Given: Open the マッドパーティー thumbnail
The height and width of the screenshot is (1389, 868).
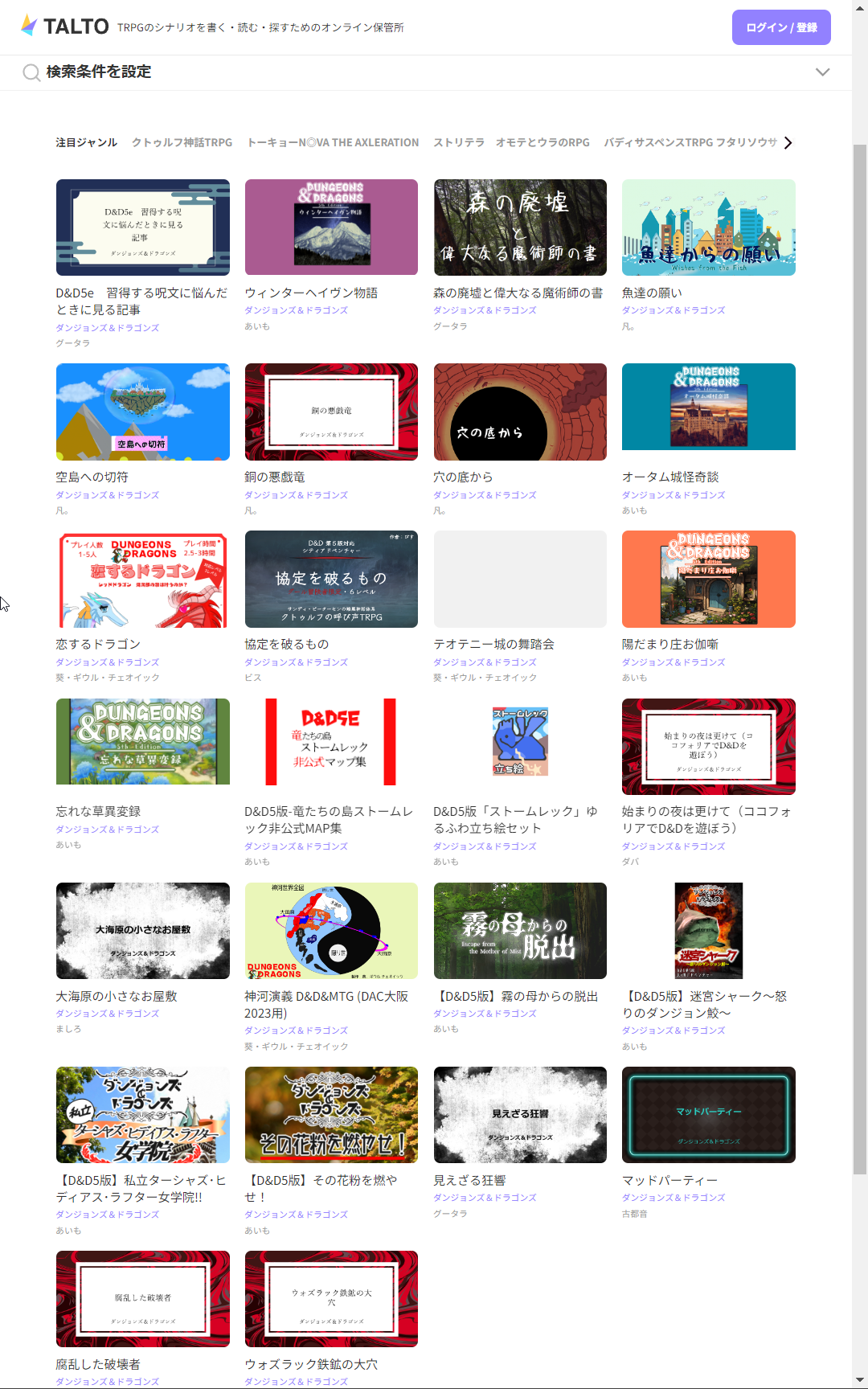Looking at the screenshot, I should coord(709,1115).
